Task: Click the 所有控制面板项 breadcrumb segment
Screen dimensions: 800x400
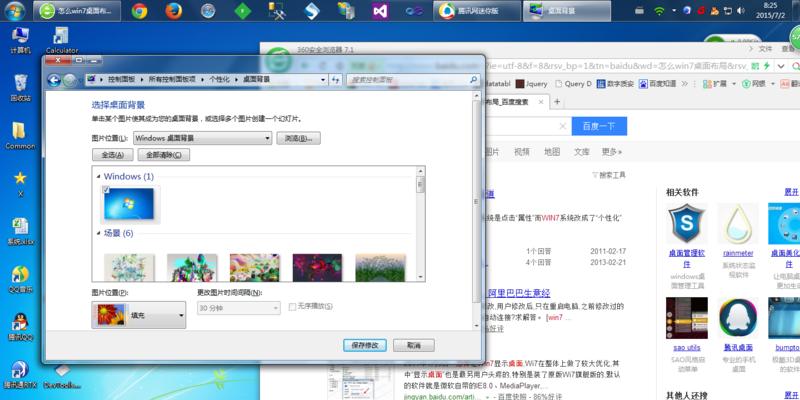Action: [x=172, y=80]
